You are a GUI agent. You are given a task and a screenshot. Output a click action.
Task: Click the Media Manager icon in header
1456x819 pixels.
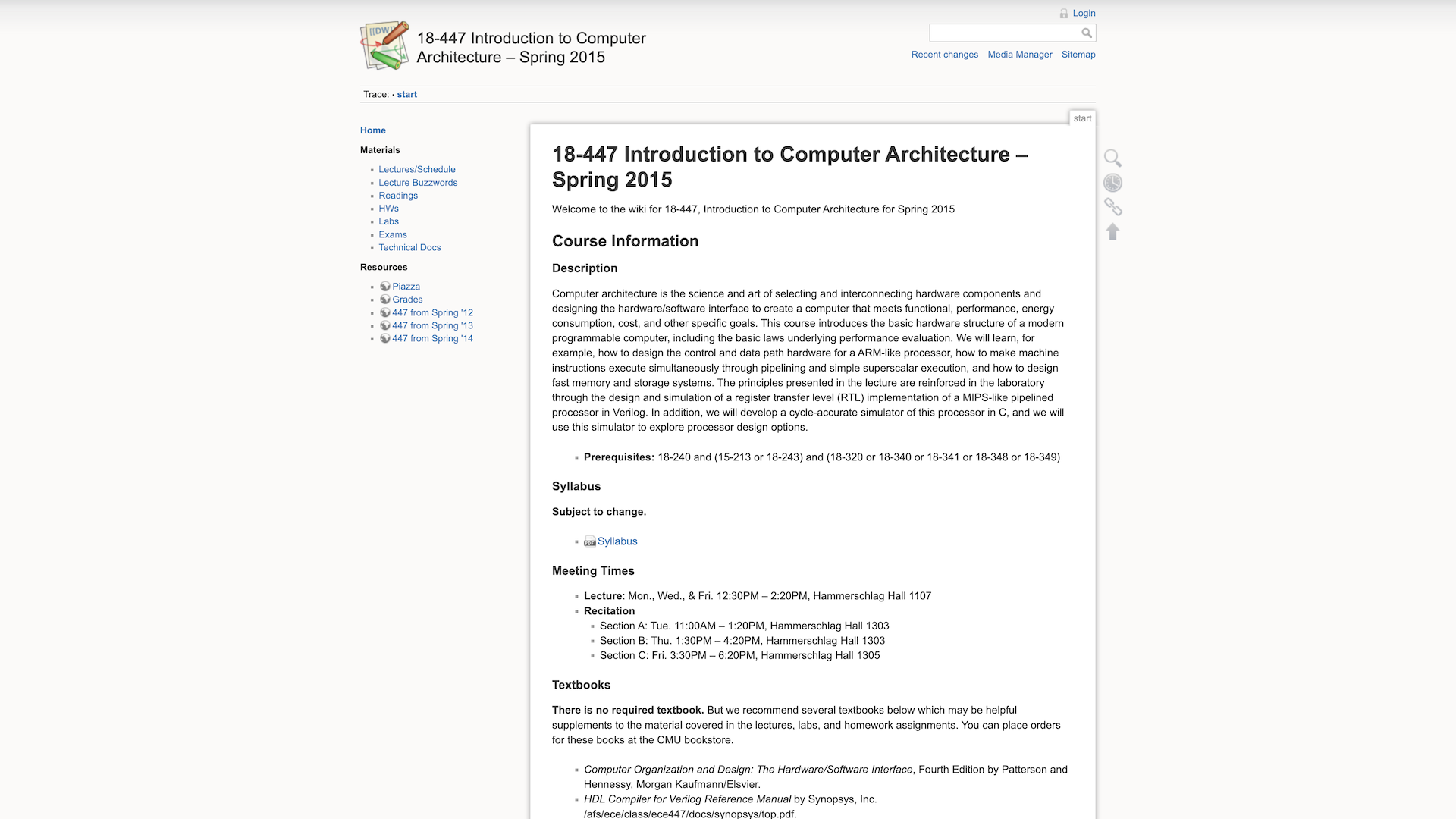point(1020,54)
